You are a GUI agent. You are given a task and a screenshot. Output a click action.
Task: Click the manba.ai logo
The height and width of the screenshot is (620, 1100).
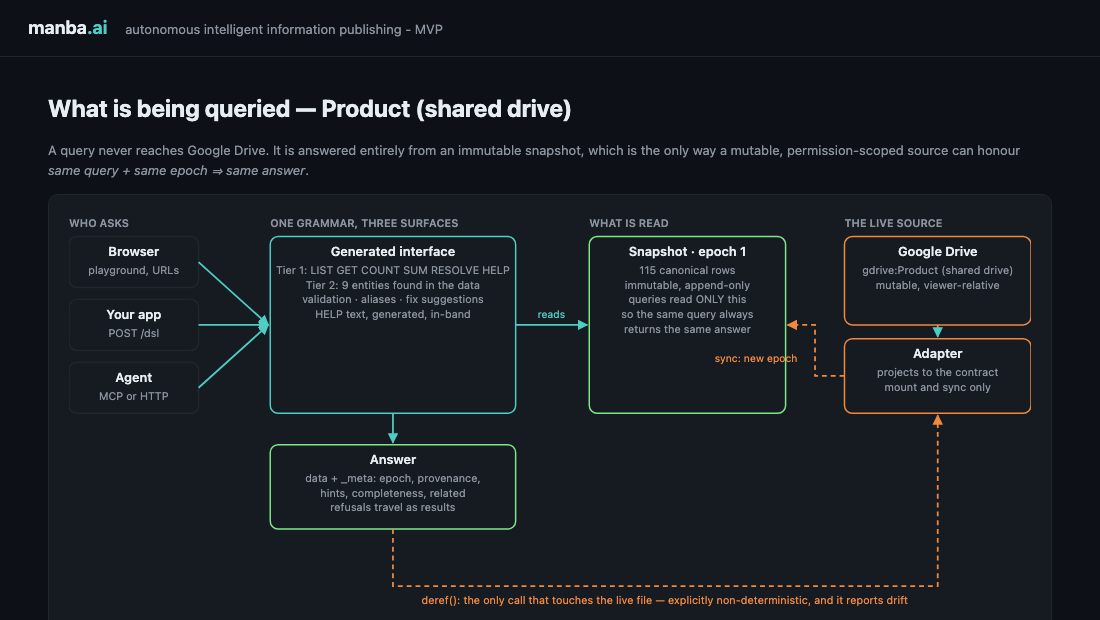click(67, 28)
